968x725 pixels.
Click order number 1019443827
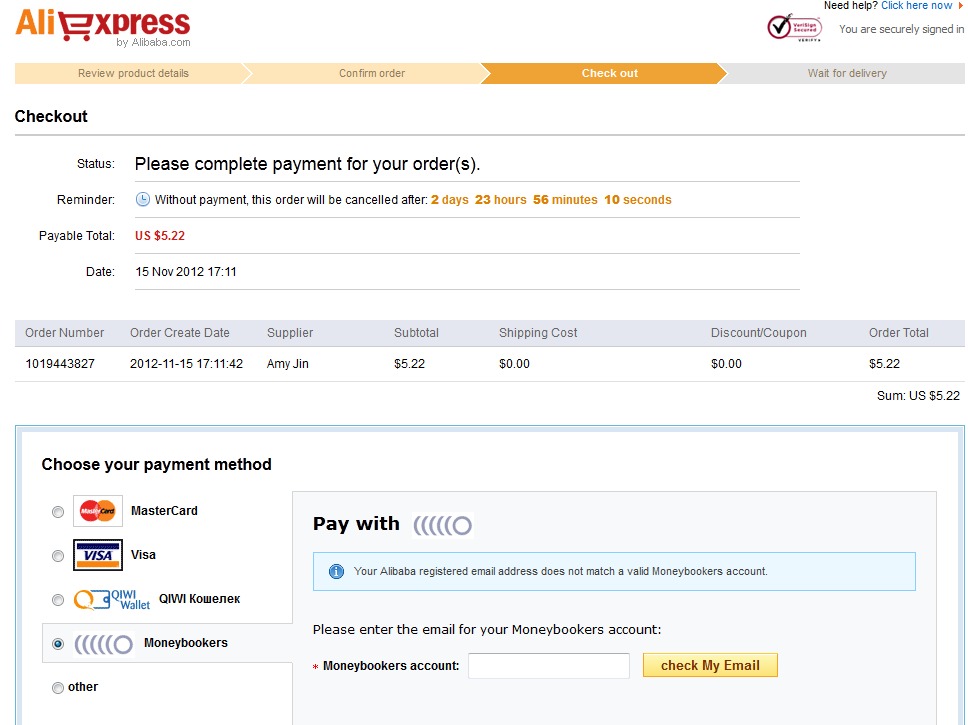click(x=60, y=364)
